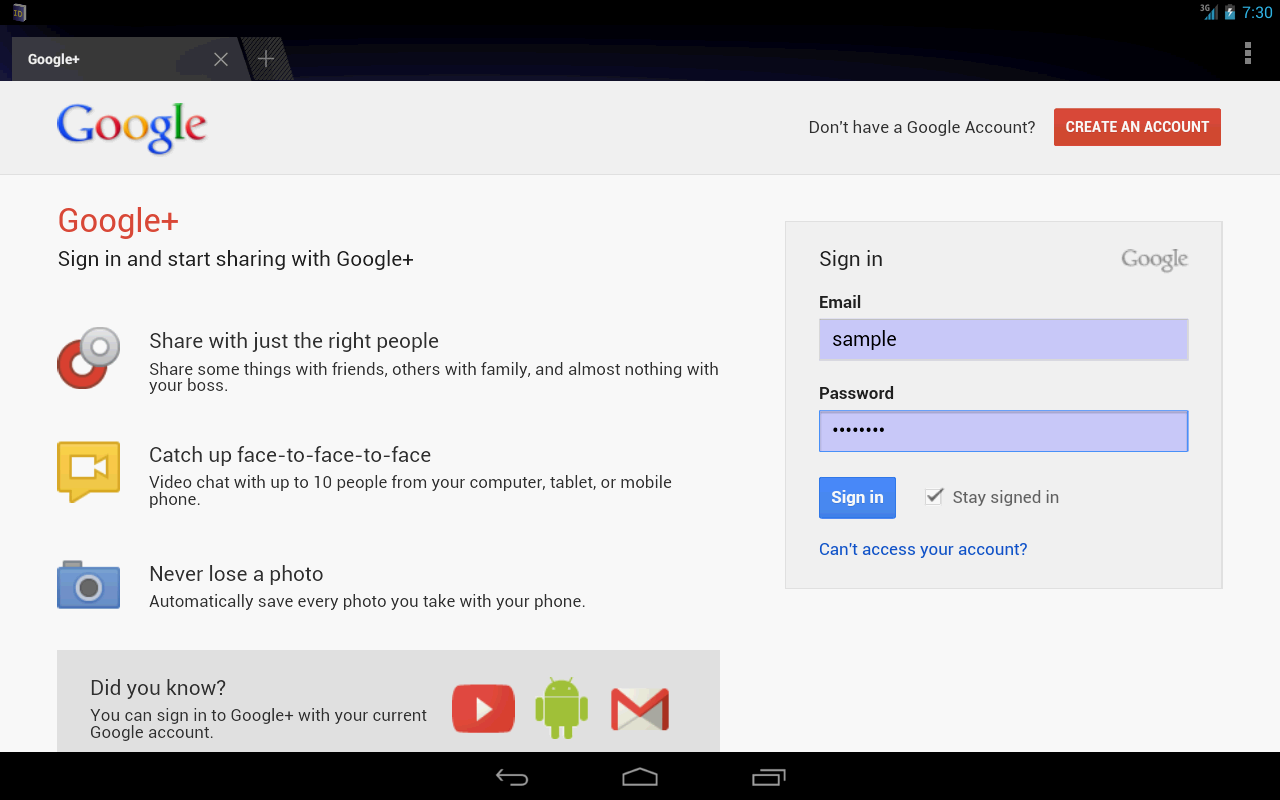Click 'Video chat with up to 10 people' description
Viewport: 1280px width, 800px height.
(410, 490)
